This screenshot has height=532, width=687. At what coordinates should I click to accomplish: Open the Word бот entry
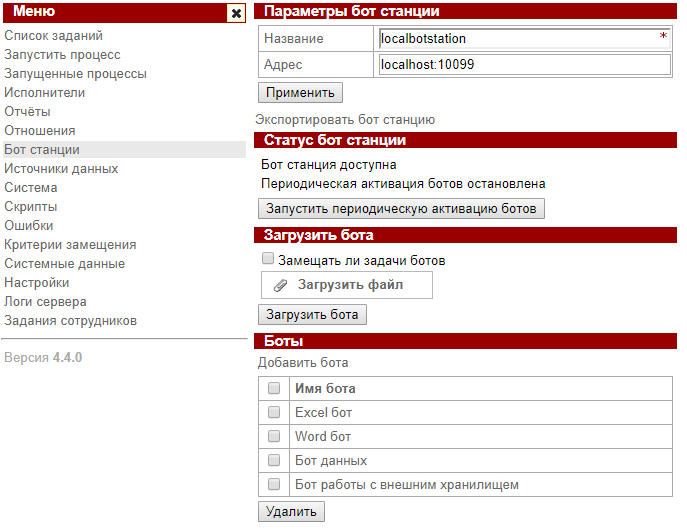(x=323, y=436)
